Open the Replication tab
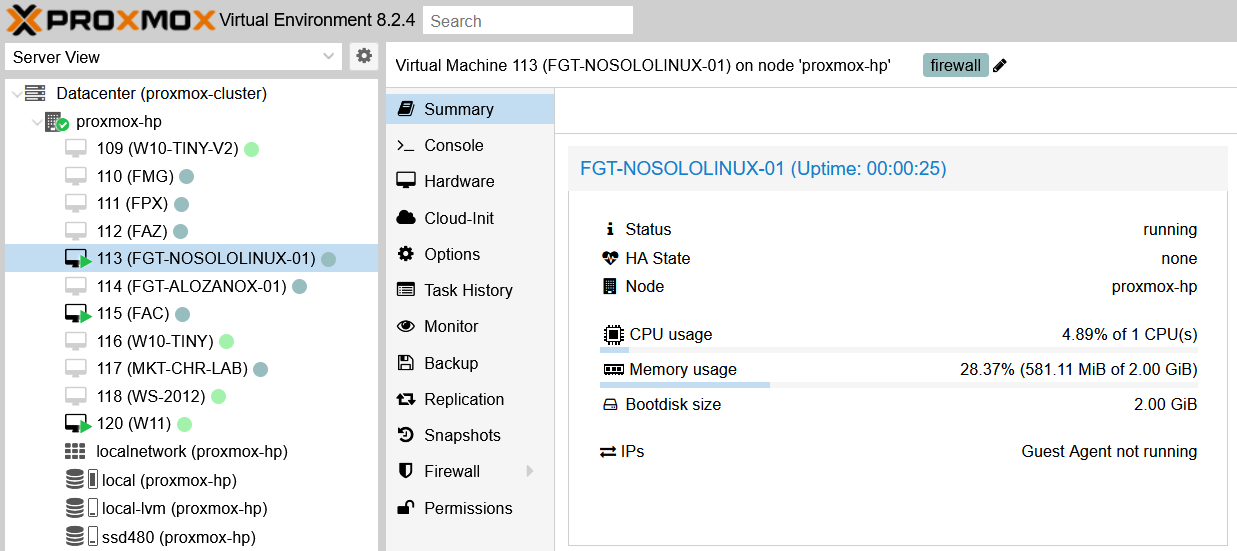 [470, 399]
